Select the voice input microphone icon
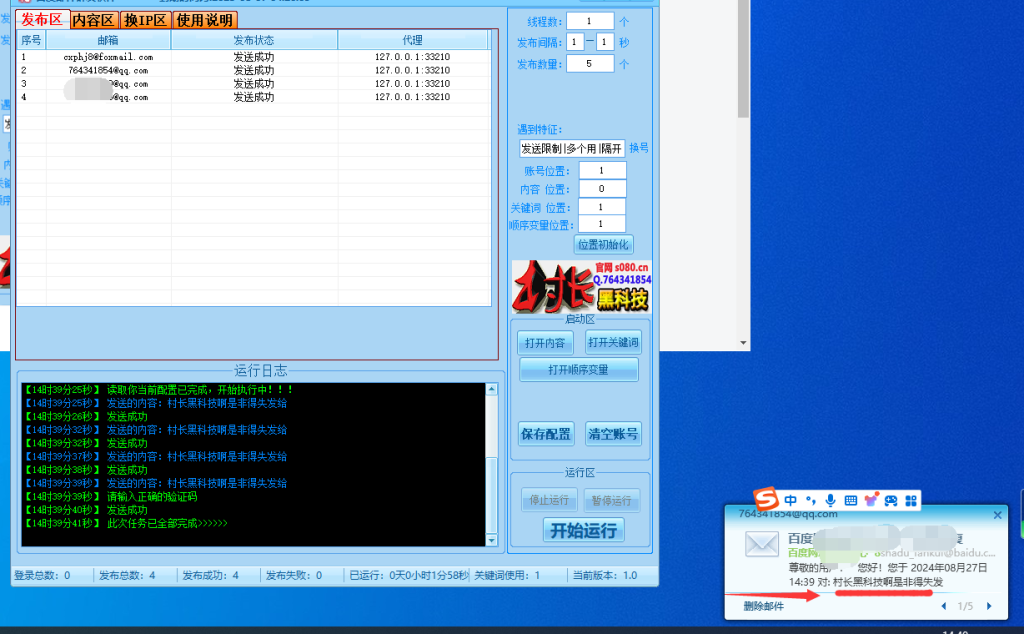The height and width of the screenshot is (634, 1024). pos(830,500)
